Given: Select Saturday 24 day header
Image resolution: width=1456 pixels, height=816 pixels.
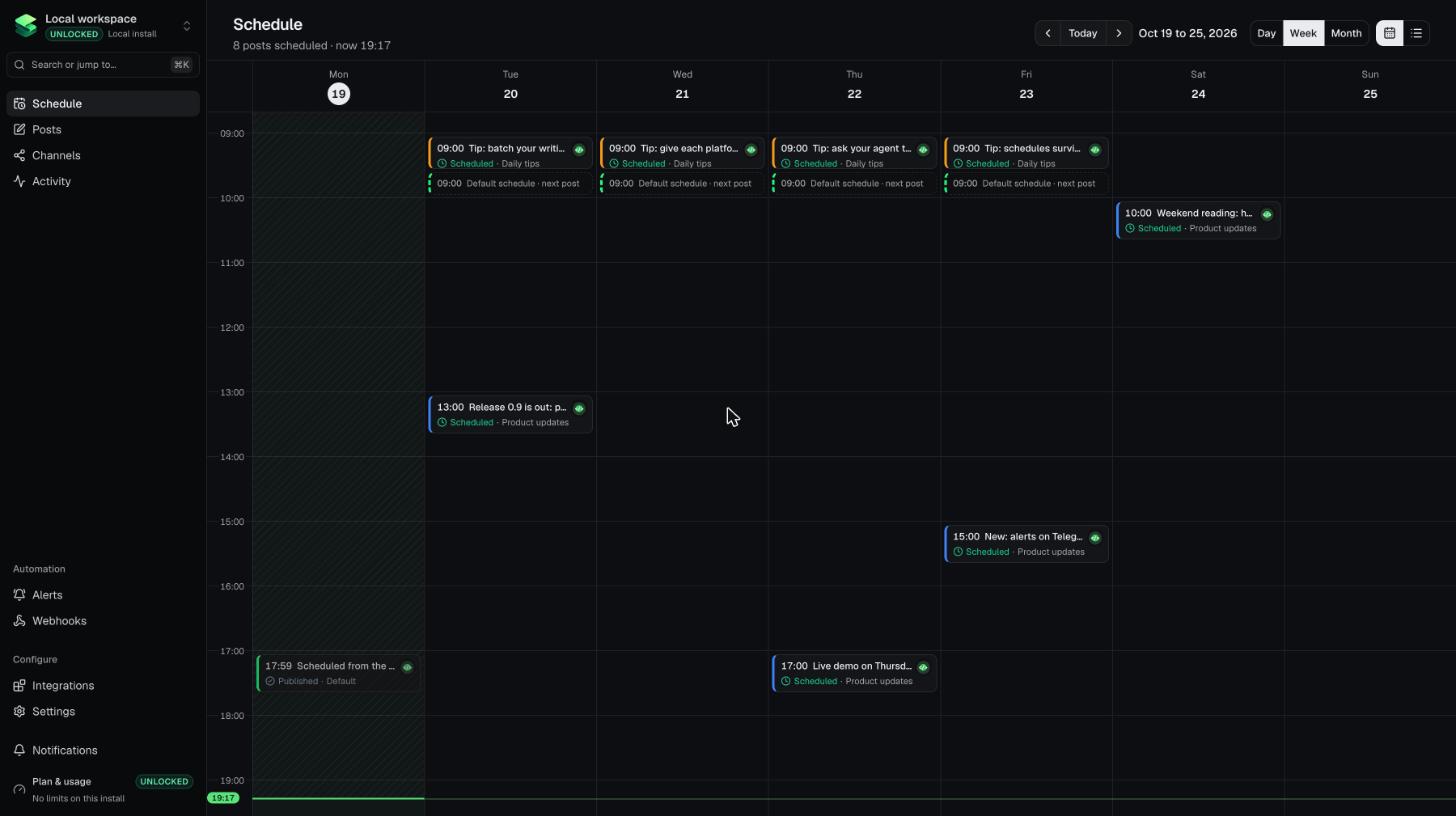Looking at the screenshot, I should [x=1198, y=86].
